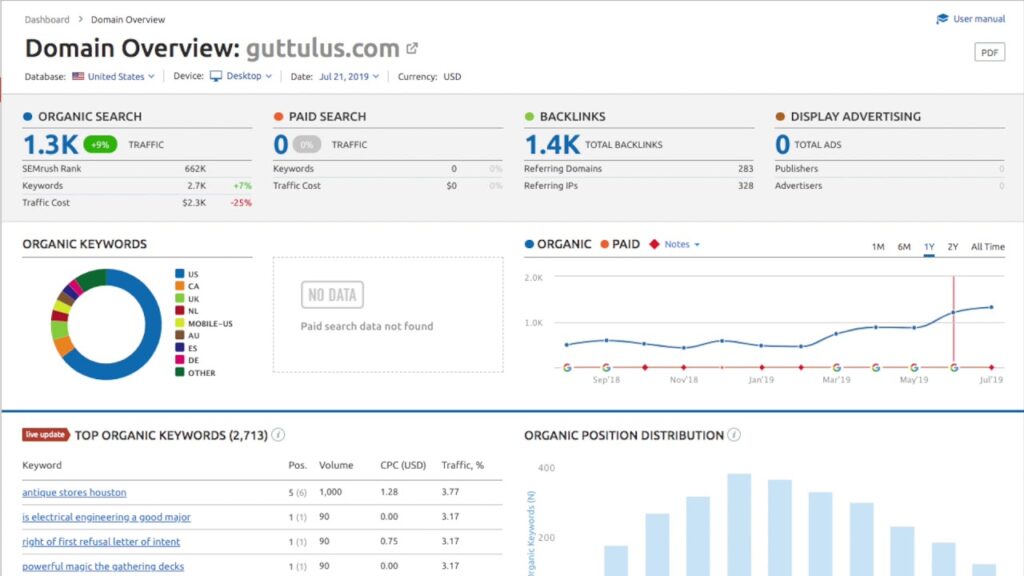Click the Display Advertising section heading
Screen dimensions: 1024x576
point(856,116)
